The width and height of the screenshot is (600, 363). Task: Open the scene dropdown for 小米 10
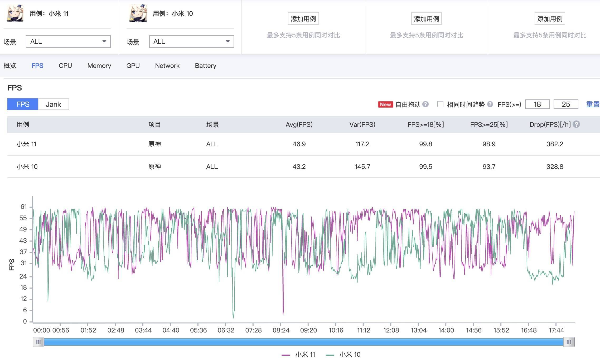(191, 41)
